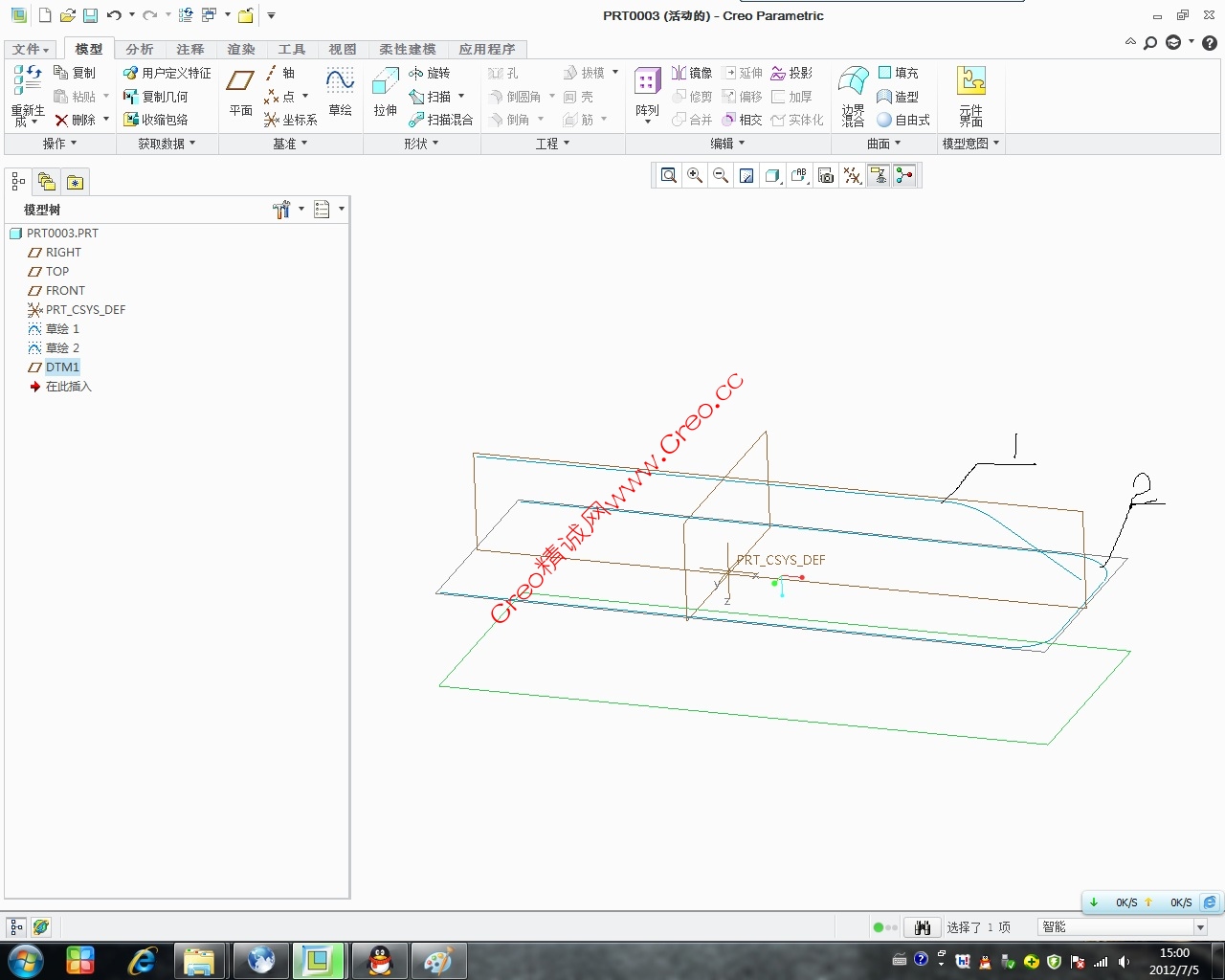1225x980 pixels.
Task: Select the Freestyle (自由式) tool
Action: pos(903,120)
